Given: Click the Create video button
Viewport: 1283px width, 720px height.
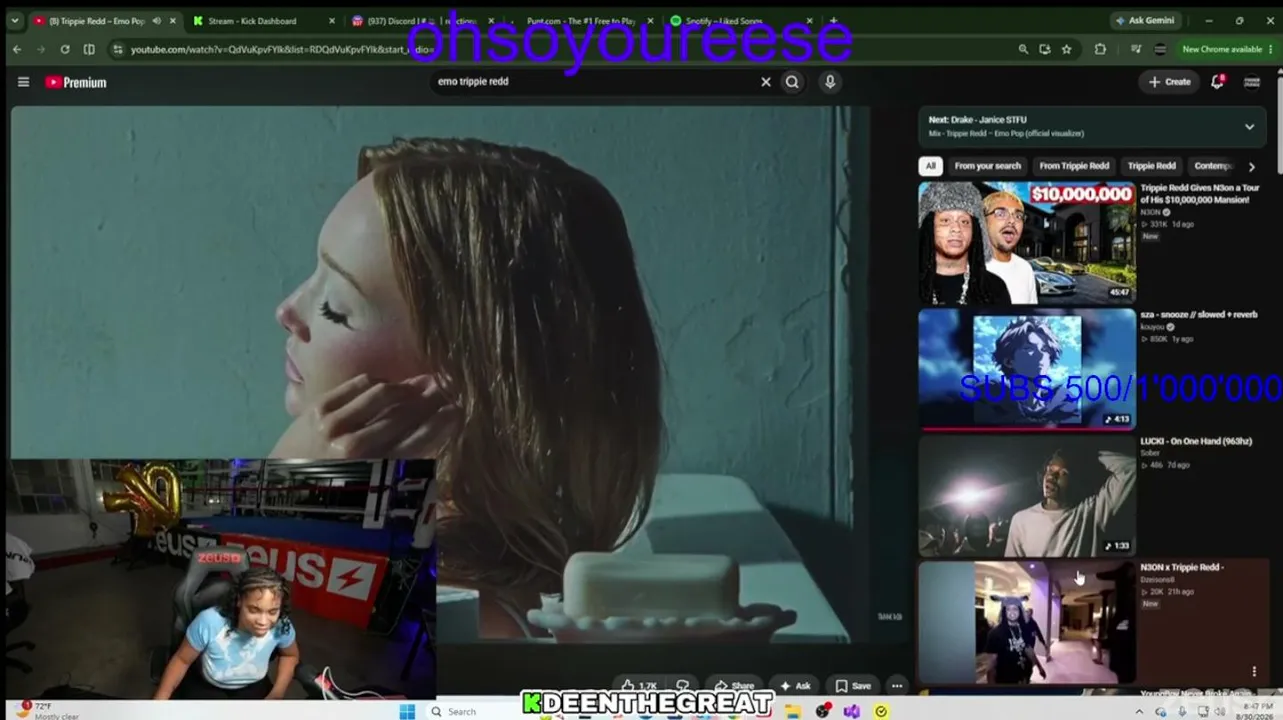Looking at the screenshot, I should pyautogui.click(x=1169, y=82).
